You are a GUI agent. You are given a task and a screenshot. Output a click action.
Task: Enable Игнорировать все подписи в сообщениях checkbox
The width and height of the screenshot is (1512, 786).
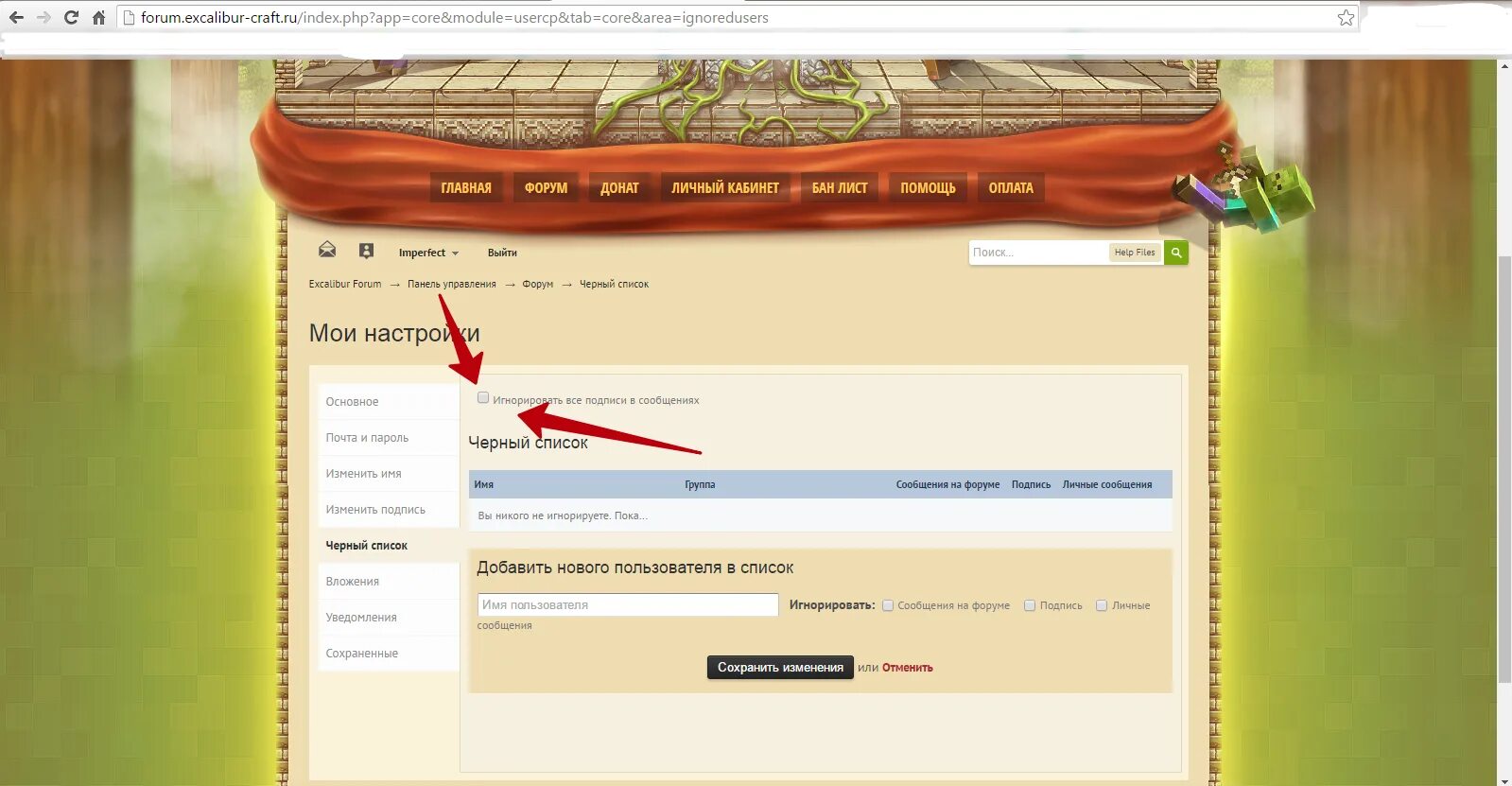point(483,398)
